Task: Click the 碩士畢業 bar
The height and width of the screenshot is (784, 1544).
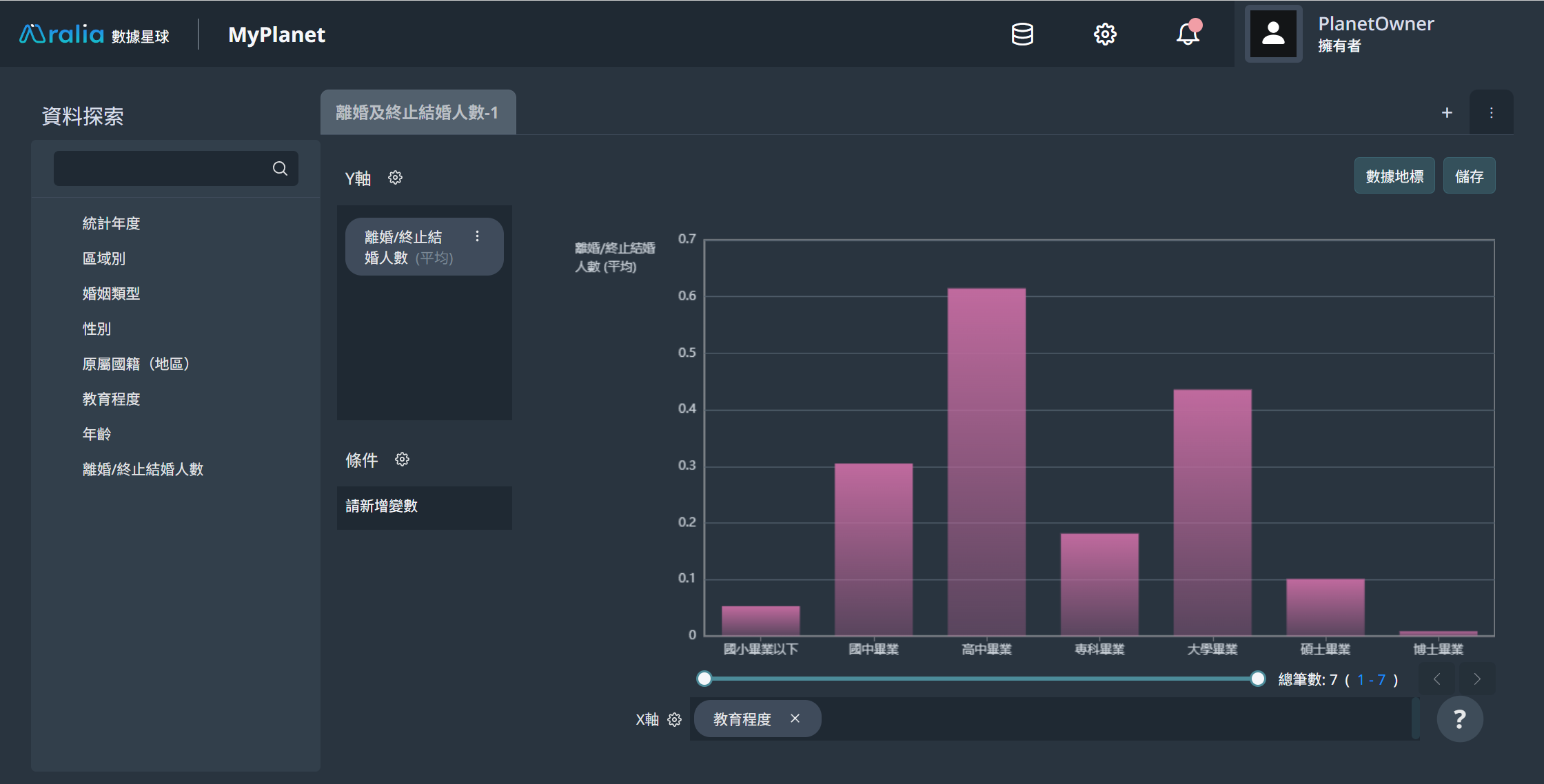Action: (1325, 607)
